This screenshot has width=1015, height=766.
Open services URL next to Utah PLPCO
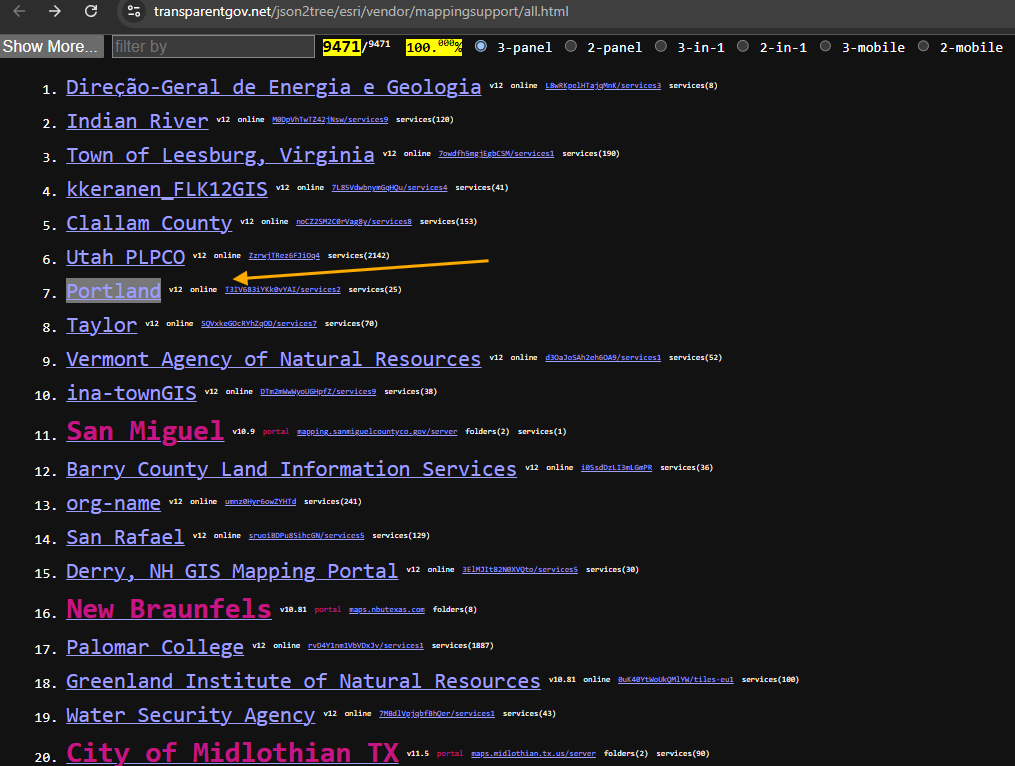point(284,256)
